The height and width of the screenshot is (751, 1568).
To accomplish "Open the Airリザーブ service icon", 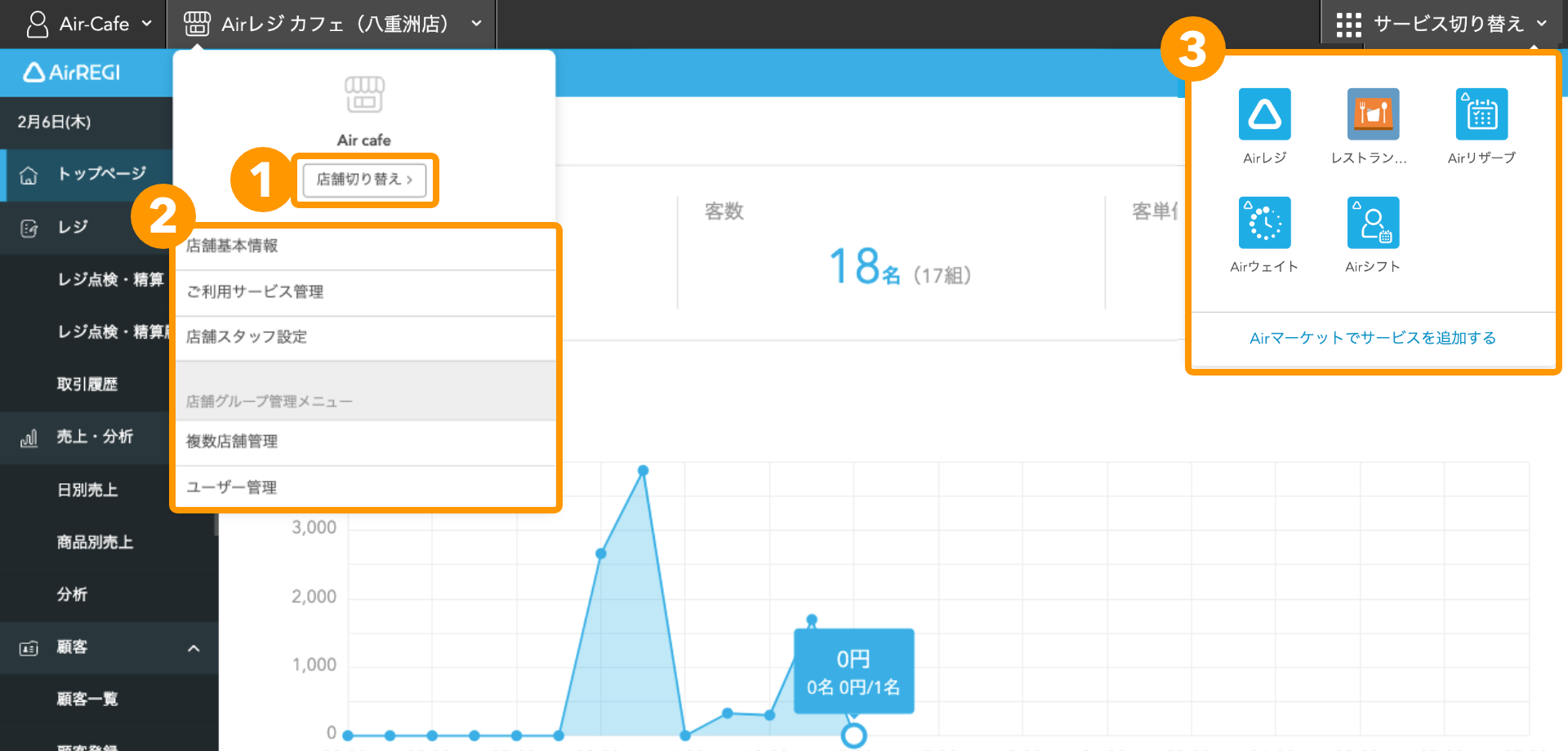I will [x=1481, y=114].
